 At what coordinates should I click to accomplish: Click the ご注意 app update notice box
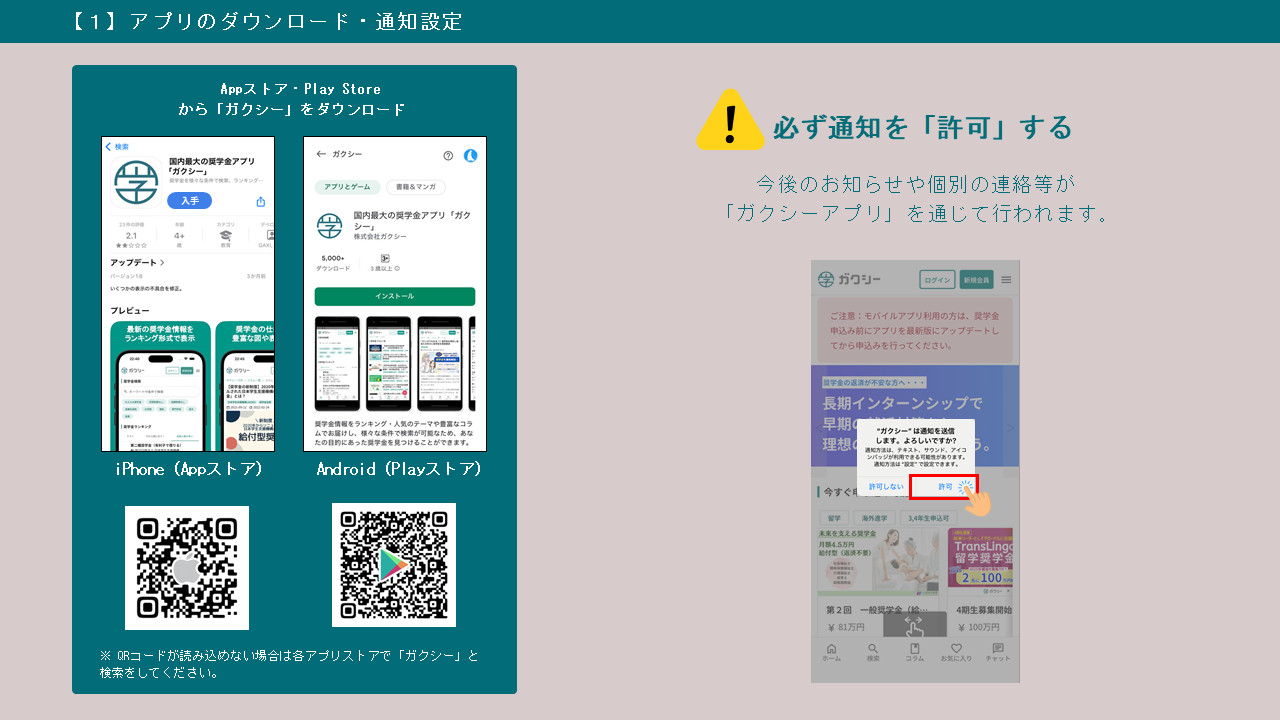point(915,330)
